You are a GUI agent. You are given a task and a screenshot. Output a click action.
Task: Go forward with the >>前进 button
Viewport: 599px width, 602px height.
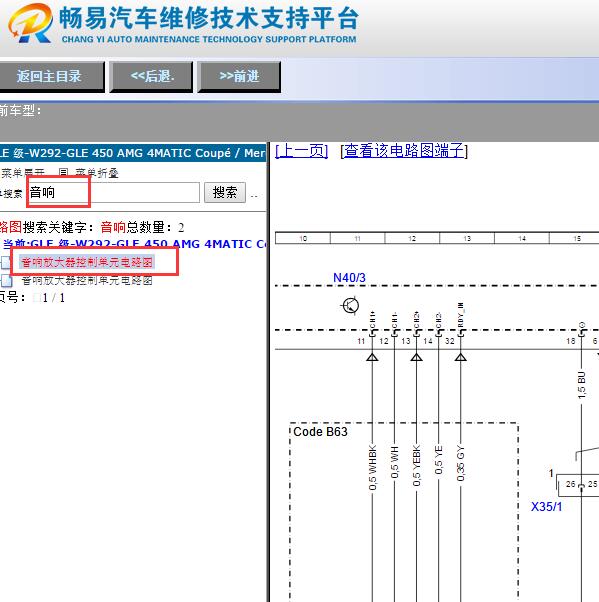click(x=239, y=76)
